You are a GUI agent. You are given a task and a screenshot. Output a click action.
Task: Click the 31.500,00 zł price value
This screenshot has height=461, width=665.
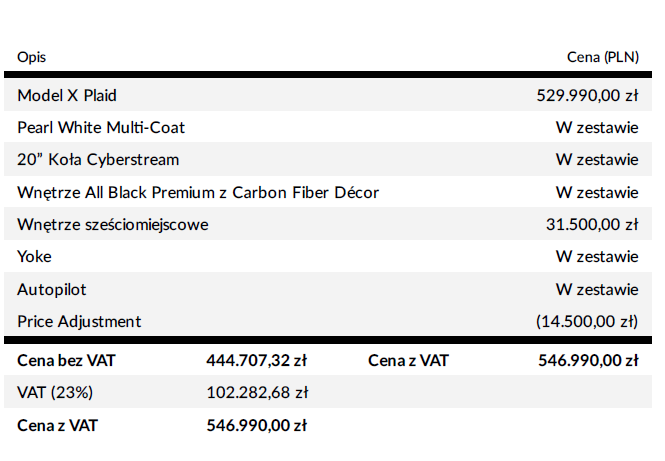[x=592, y=224]
